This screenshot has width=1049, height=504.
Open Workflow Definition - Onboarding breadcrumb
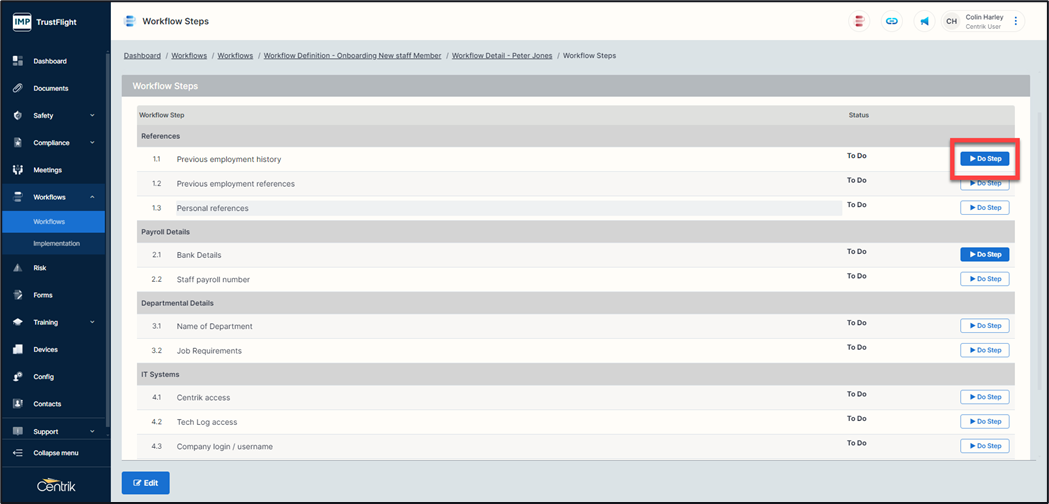(x=353, y=56)
